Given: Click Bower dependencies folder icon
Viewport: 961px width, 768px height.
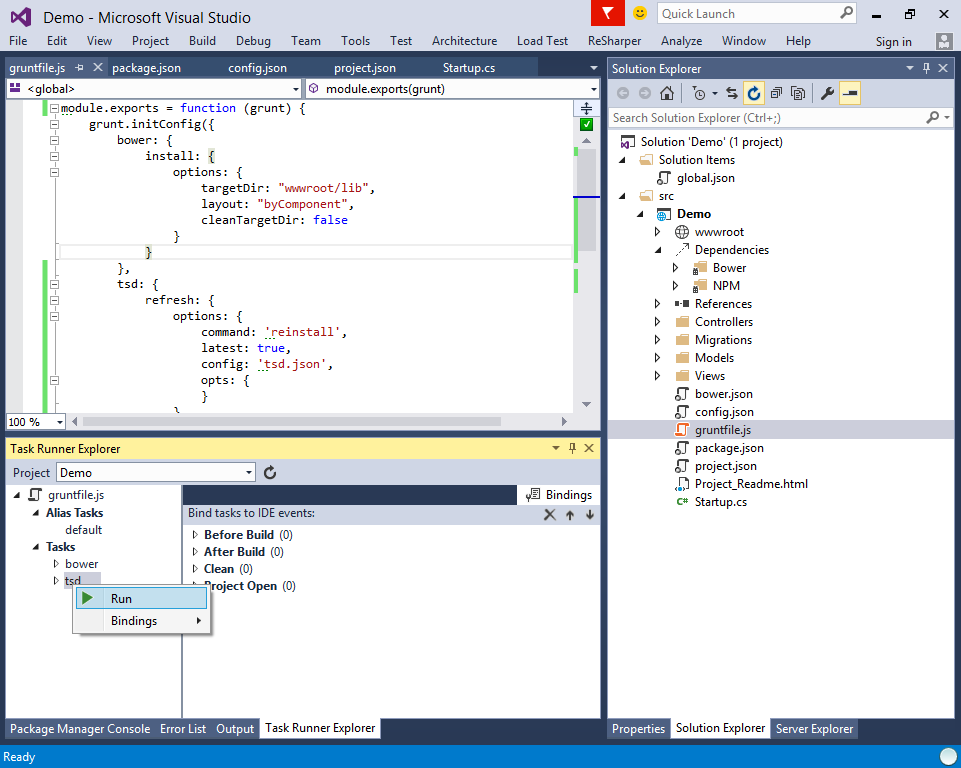Looking at the screenshot, I should click(699, 268).
